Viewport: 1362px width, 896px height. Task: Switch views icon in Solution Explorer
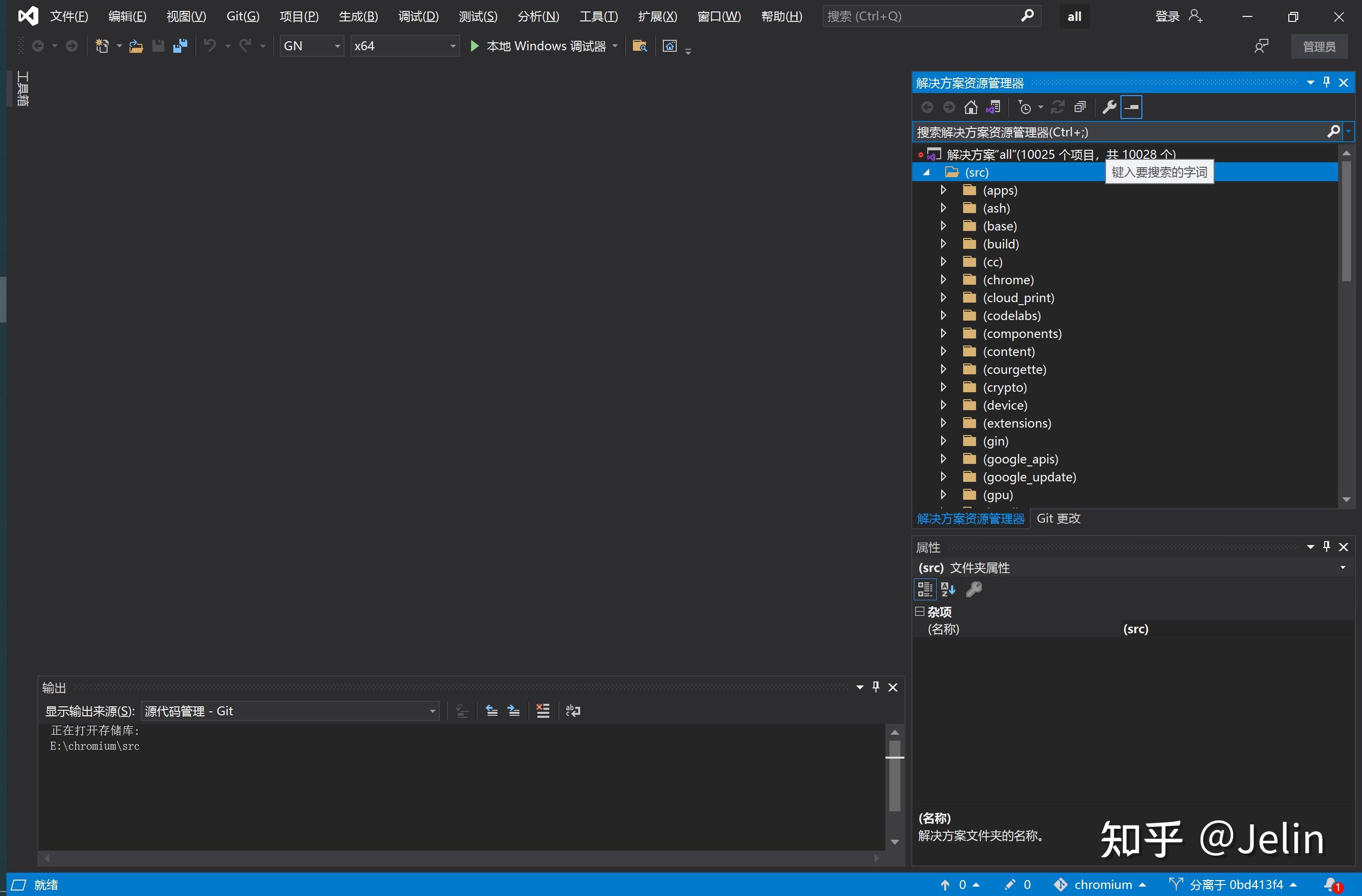point(993,107)
